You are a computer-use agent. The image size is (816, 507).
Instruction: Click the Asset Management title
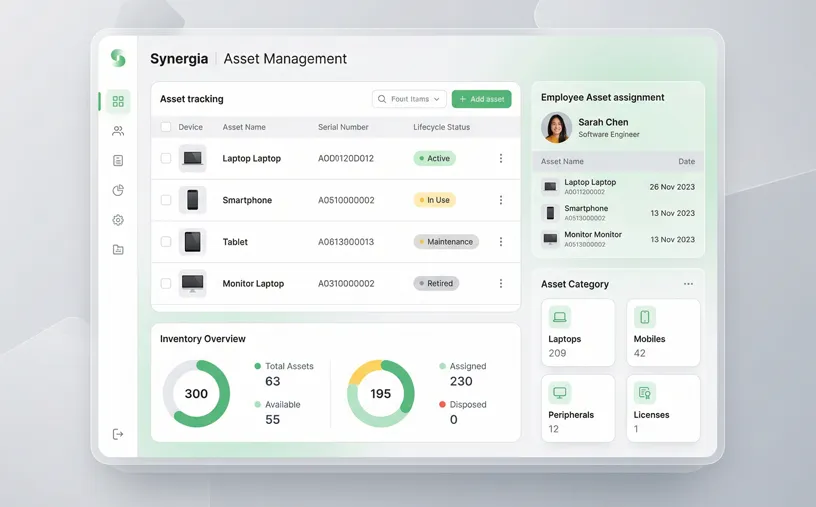point(285,59)
